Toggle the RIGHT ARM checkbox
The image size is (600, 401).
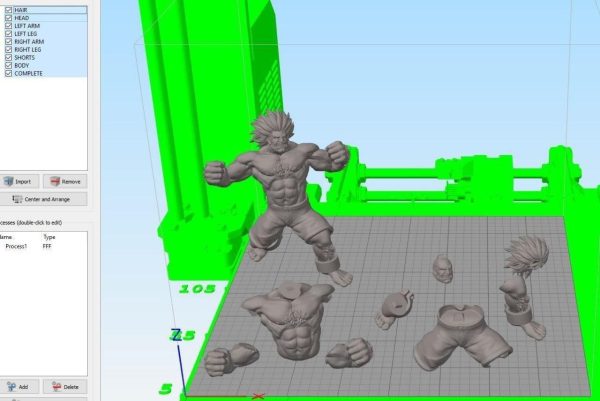click(8, 41)
